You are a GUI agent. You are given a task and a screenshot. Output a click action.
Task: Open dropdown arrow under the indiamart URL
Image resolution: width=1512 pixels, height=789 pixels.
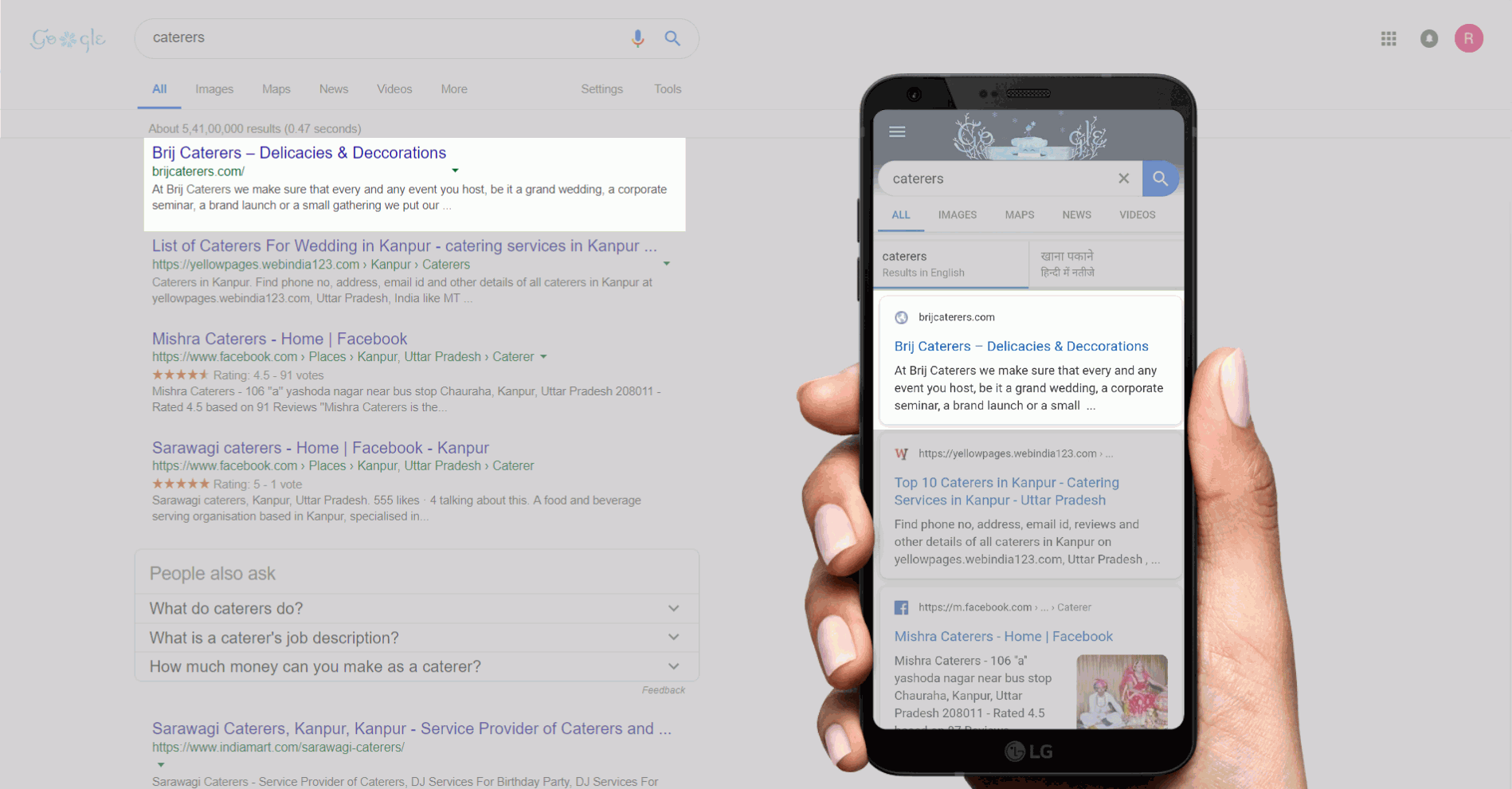click(161, 765)
